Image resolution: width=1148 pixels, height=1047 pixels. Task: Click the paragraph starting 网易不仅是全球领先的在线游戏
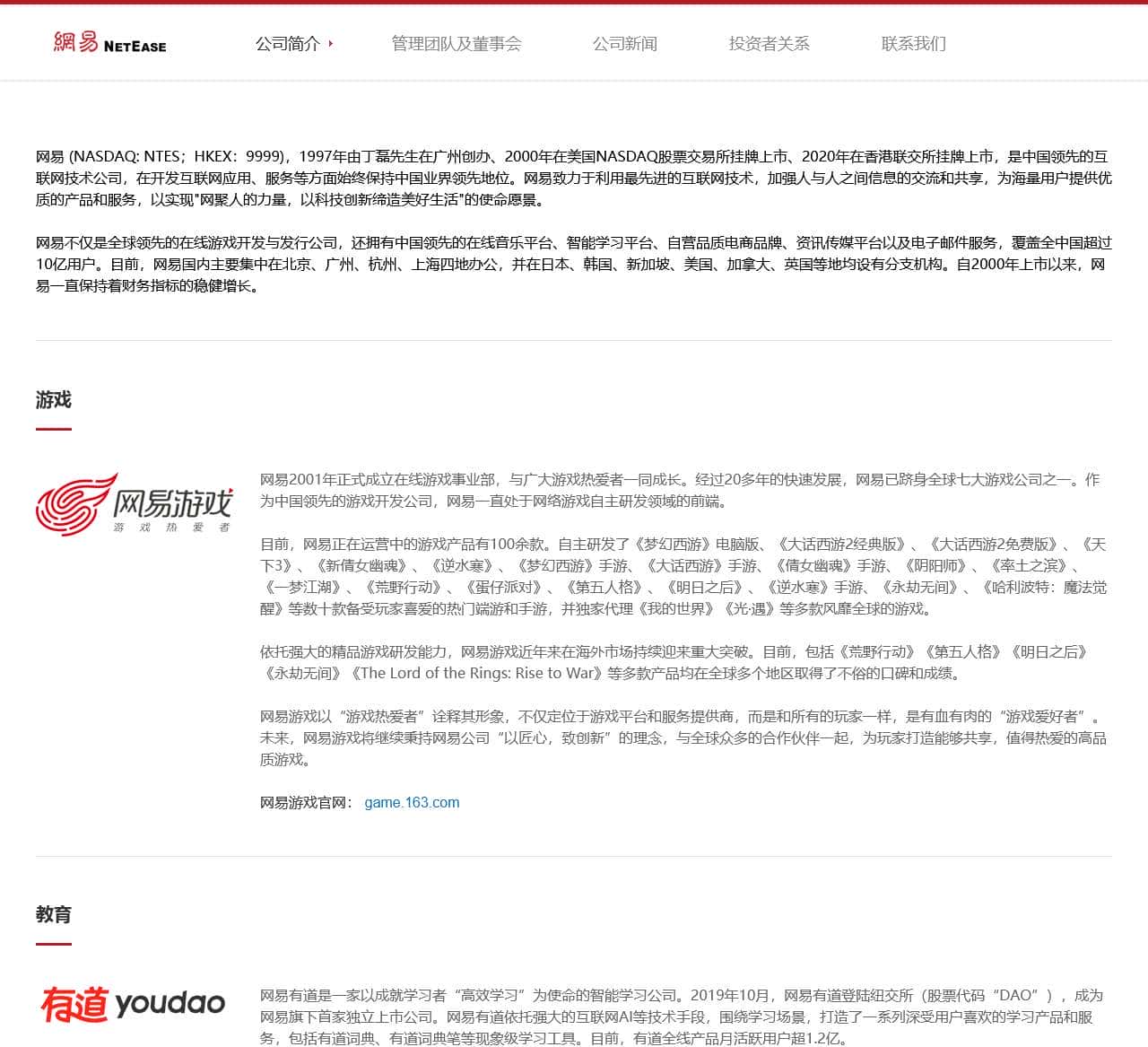coord(574,264)
